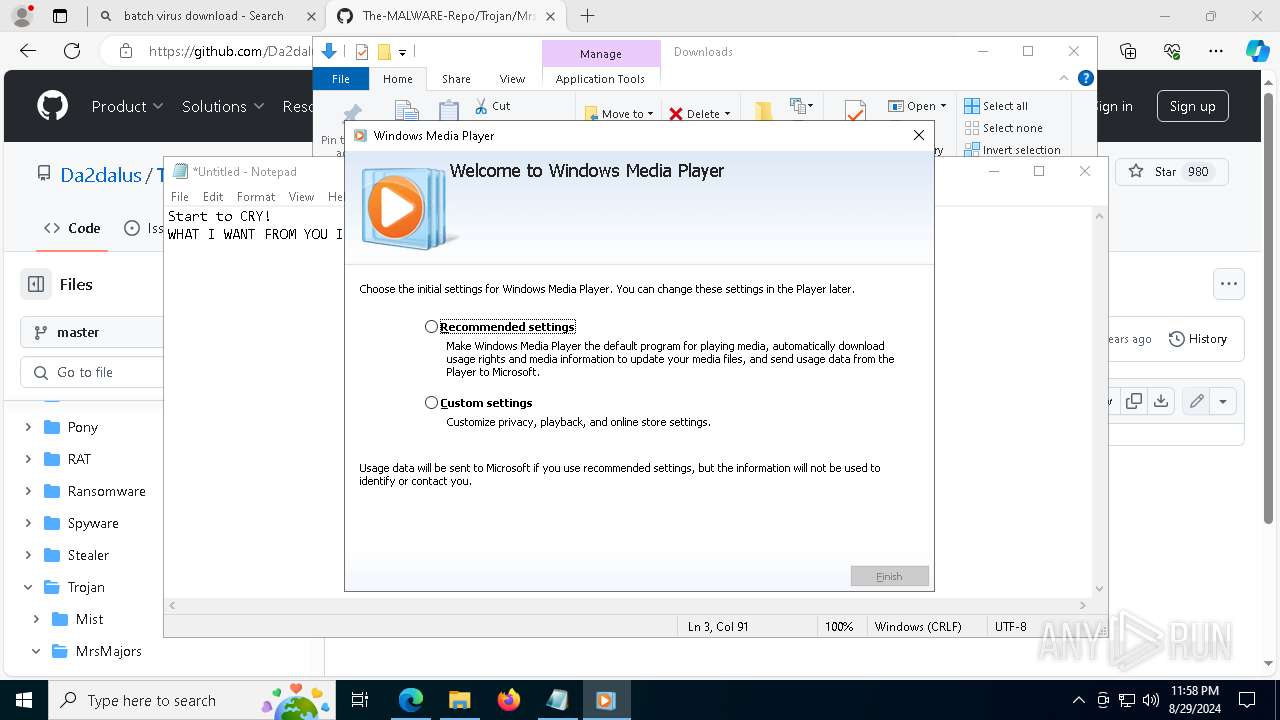Viewport: 1280px width, 720px height.
Task: Open File Explorer's File tab
Action: coord(341,79)
